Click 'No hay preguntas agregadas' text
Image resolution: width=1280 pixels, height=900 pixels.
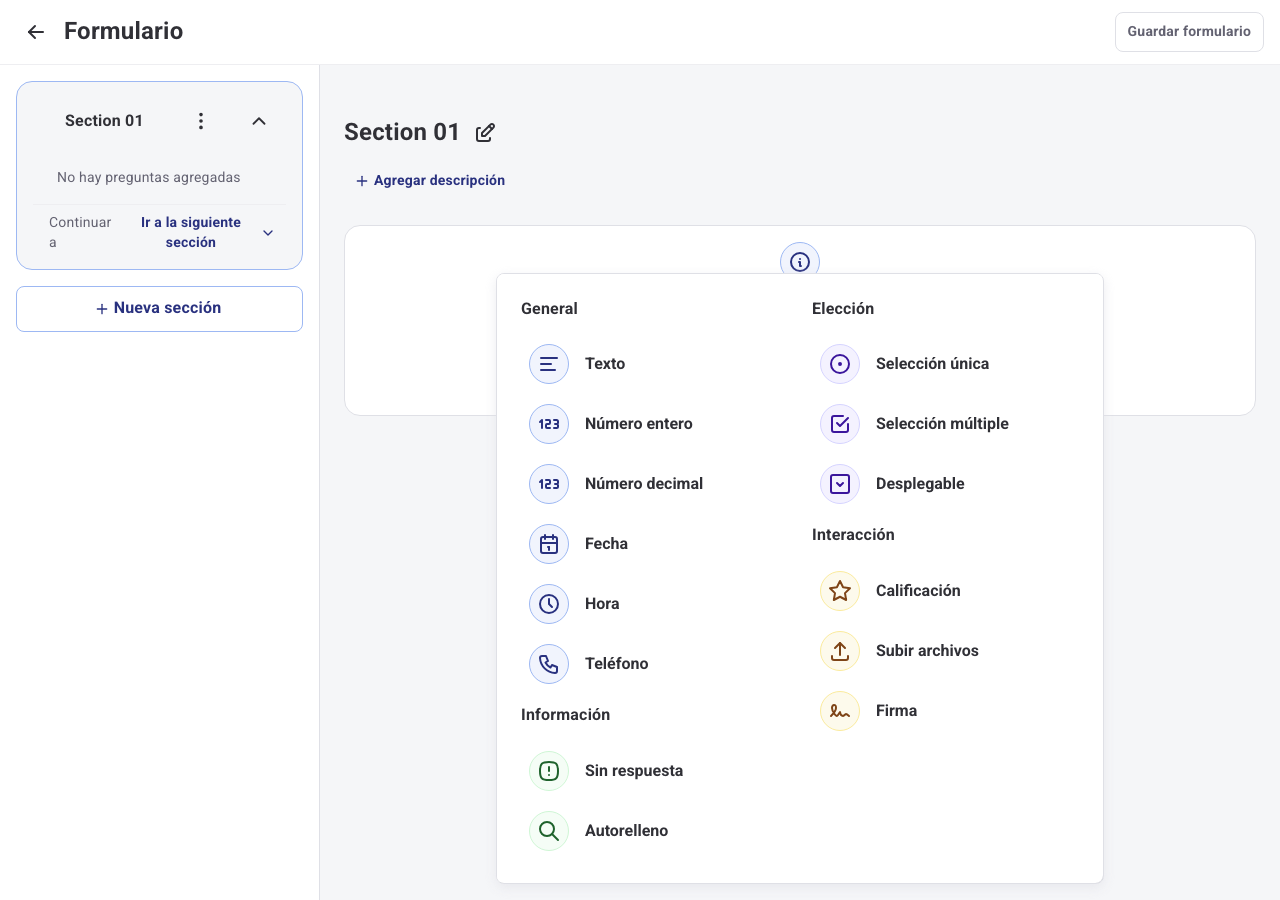click(149, 177)
